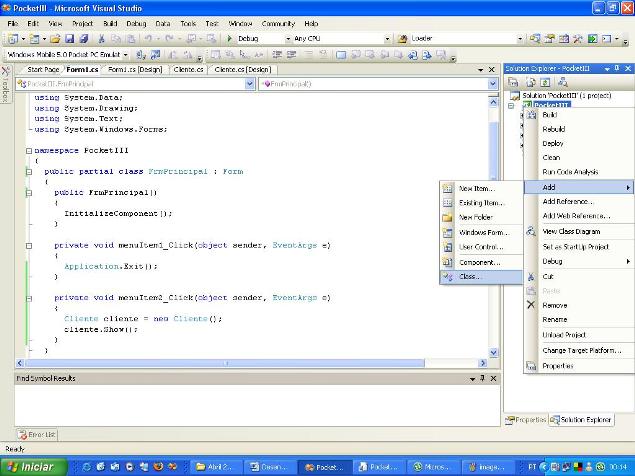Start debugging with the green play icon

pyautogui.click(x=229, y=39)
